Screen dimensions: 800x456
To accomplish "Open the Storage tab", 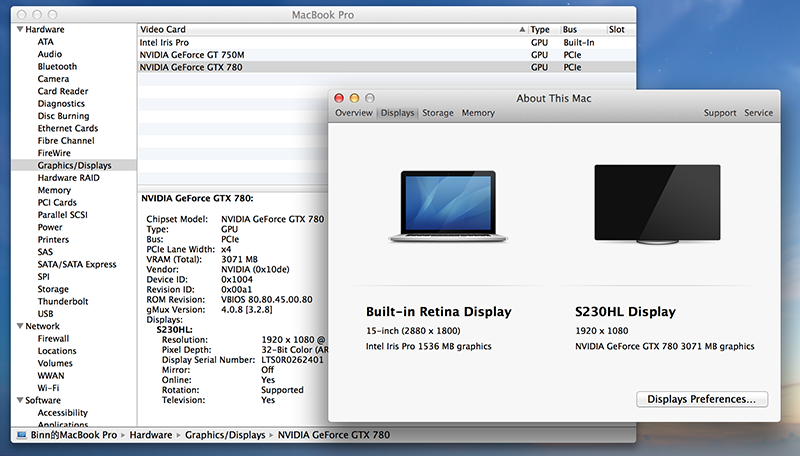I will tap(438, 113).
